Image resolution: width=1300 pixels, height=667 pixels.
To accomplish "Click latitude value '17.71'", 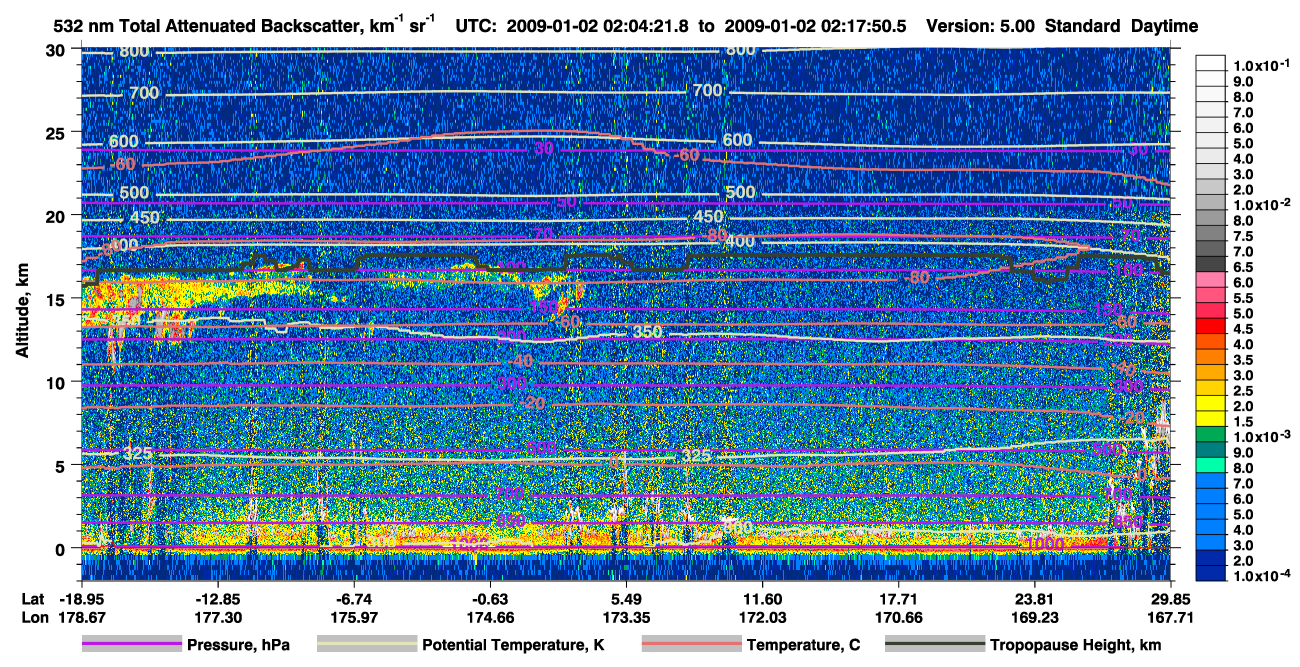I will [x=899, y=598].
